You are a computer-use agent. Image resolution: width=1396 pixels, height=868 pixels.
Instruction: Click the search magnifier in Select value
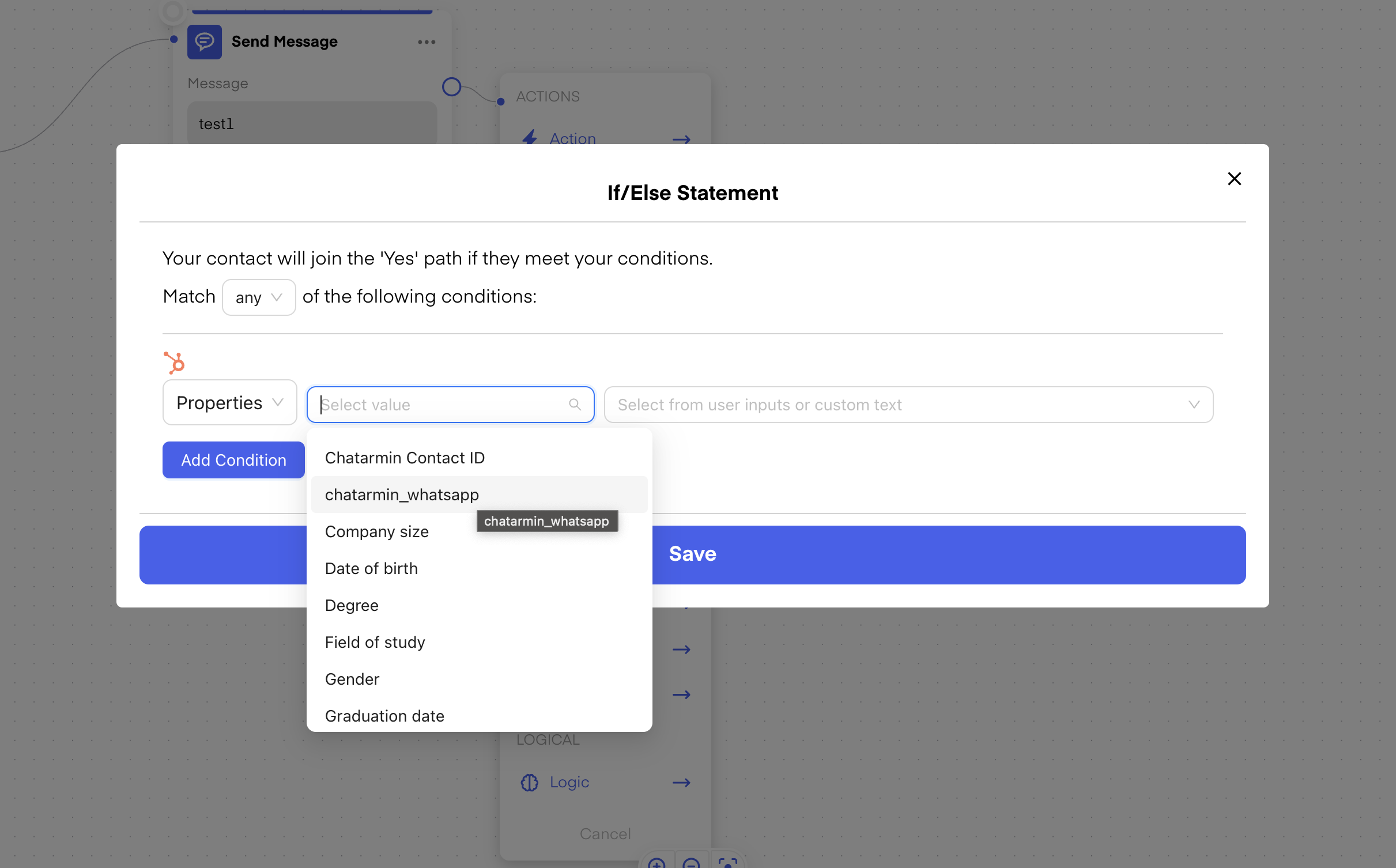click(x=575, y=405)
